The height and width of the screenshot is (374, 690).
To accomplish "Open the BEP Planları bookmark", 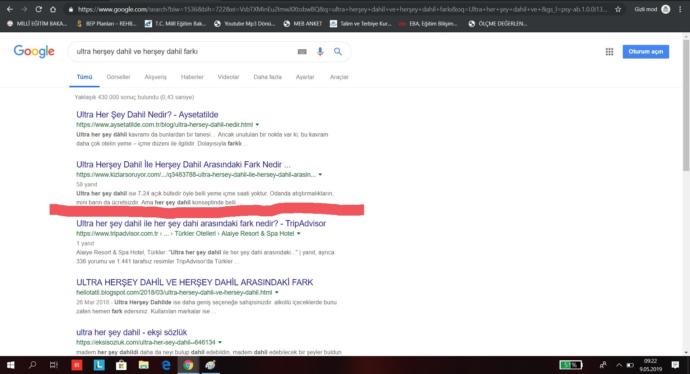I will 106,24.
